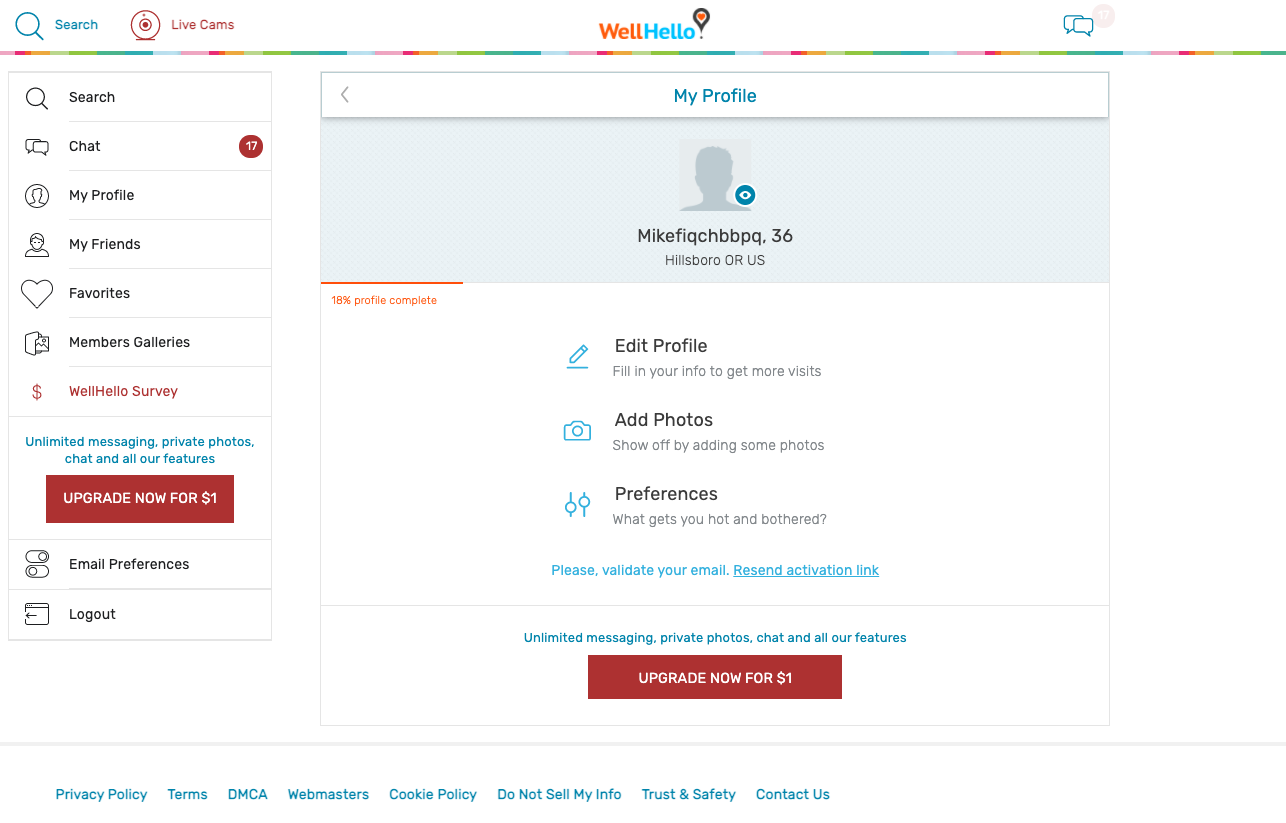Click sidebar Search magnifier icon
This screenshot has width=1286, height=823.
point(37,97)
